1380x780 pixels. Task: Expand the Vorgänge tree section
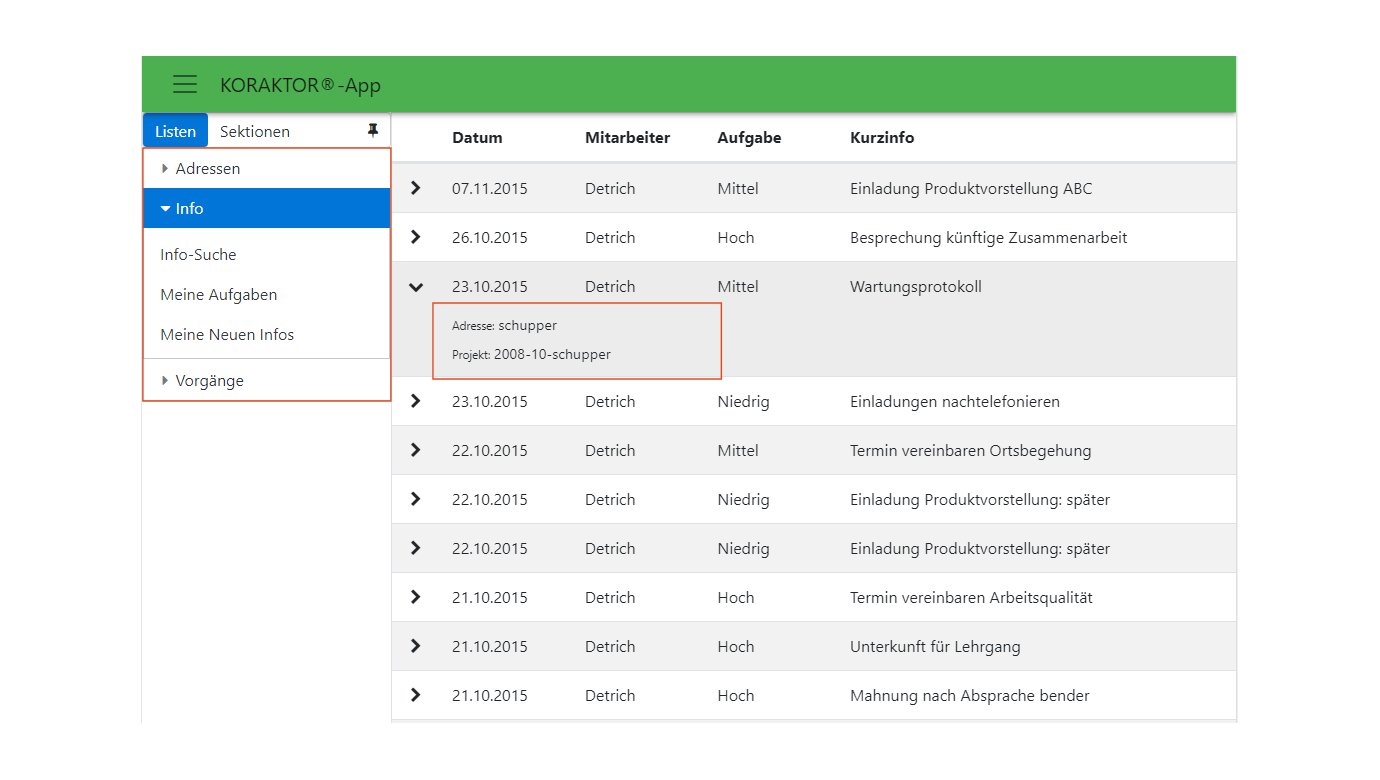pos(209,381)
